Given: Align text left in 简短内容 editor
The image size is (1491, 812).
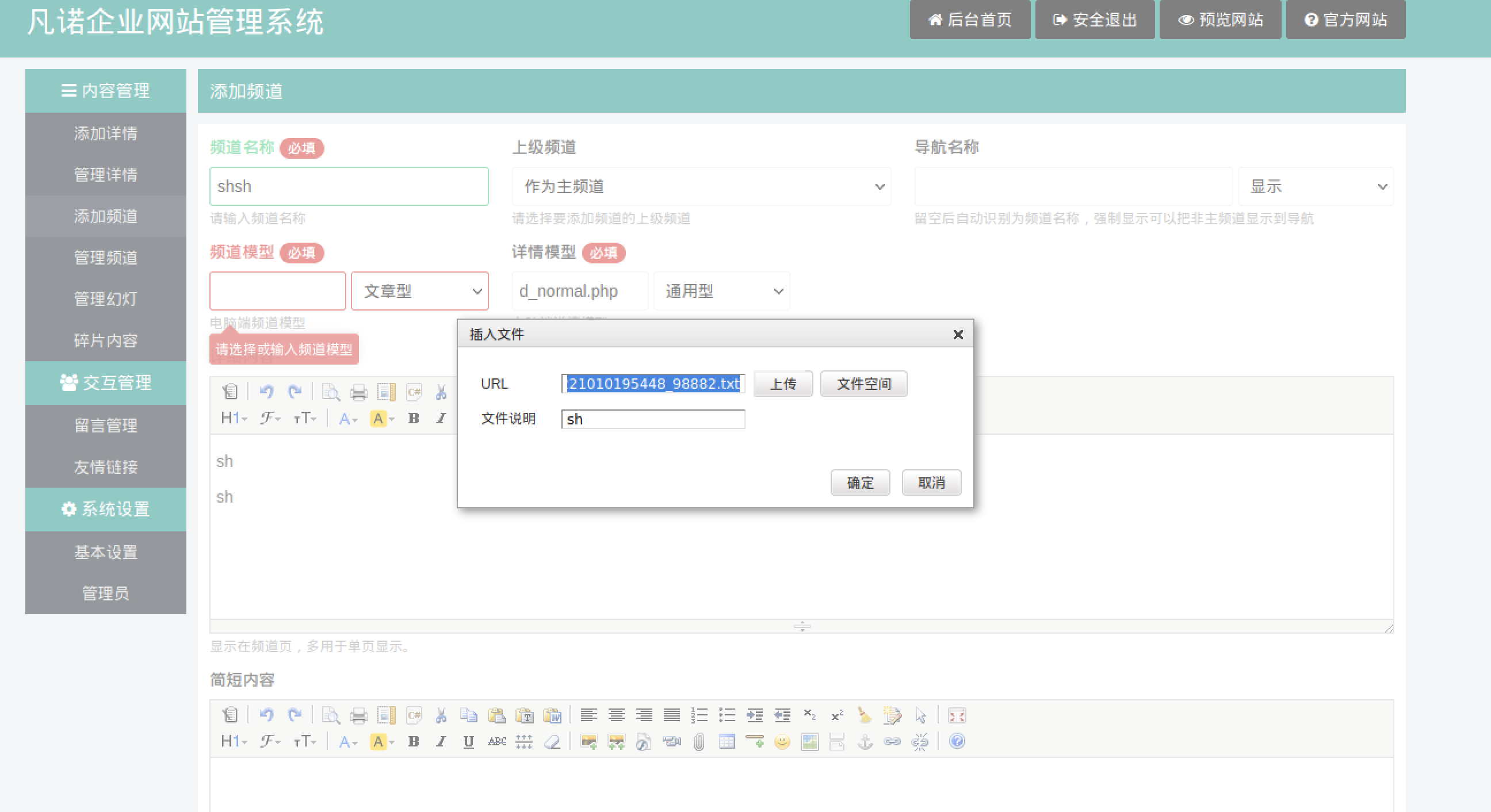Looking at the screenshot, I should click(x=588, y=715).
